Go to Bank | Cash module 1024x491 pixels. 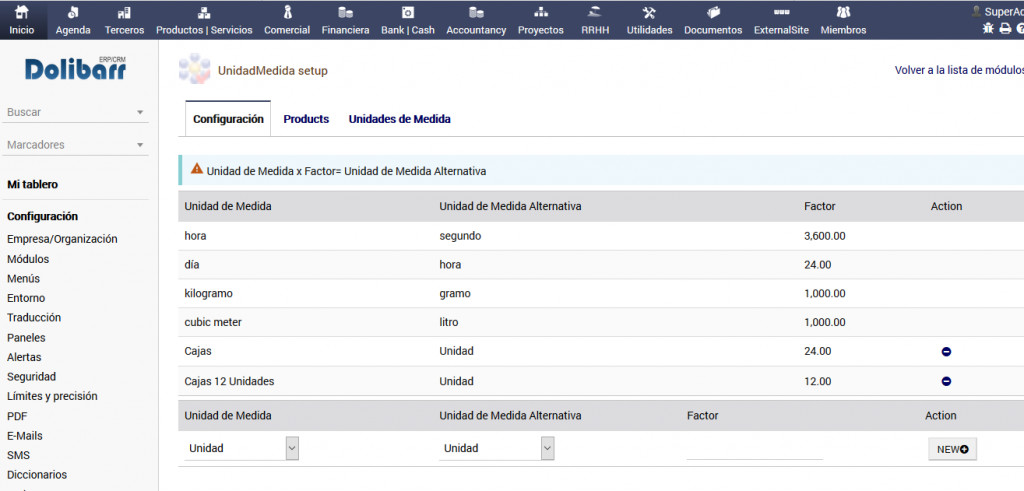(x=408, y=20)
